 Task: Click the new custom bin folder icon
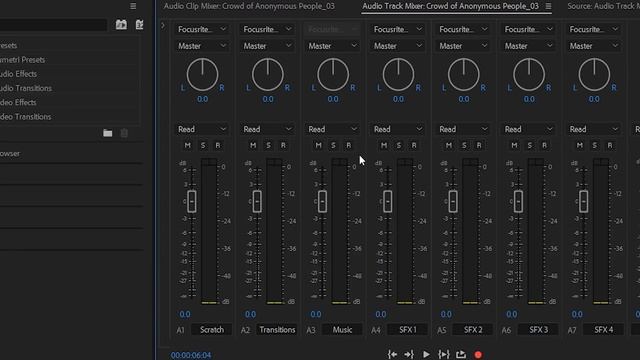click(x=108, y=133)
